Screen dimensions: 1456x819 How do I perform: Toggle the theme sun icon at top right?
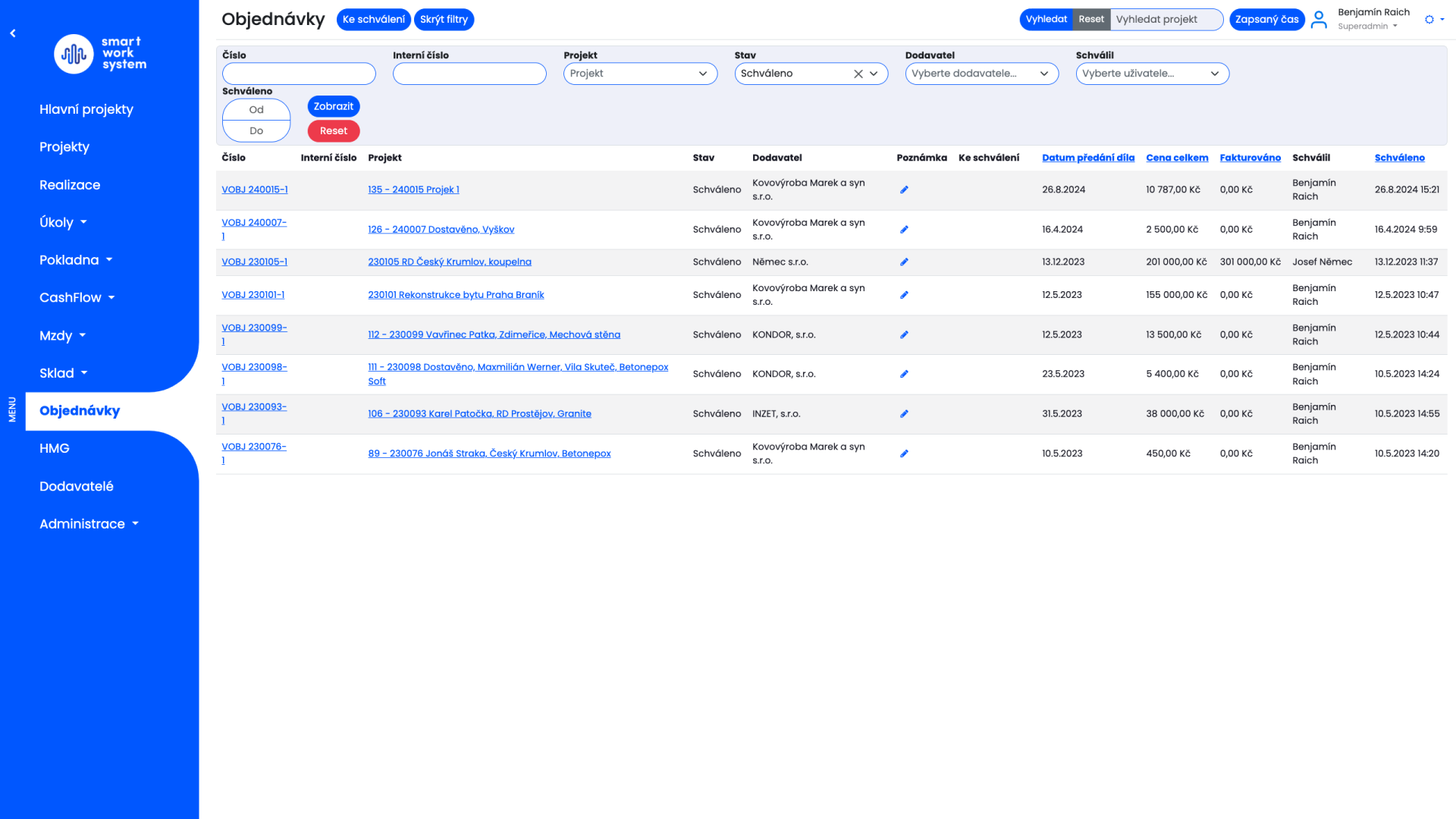coord(1429,20)
